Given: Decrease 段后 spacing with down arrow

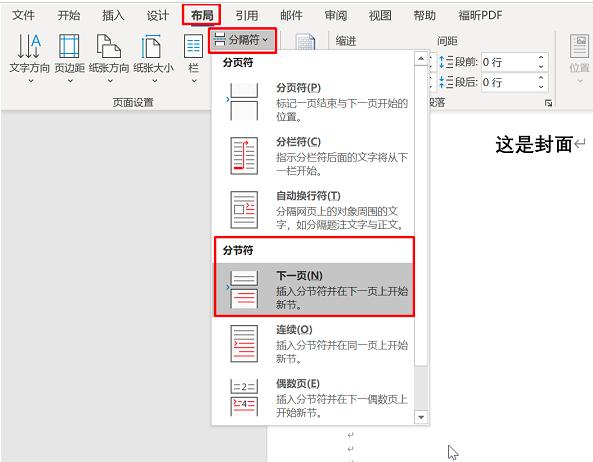Looking at the screenshot, I should [x=541, y=87].
